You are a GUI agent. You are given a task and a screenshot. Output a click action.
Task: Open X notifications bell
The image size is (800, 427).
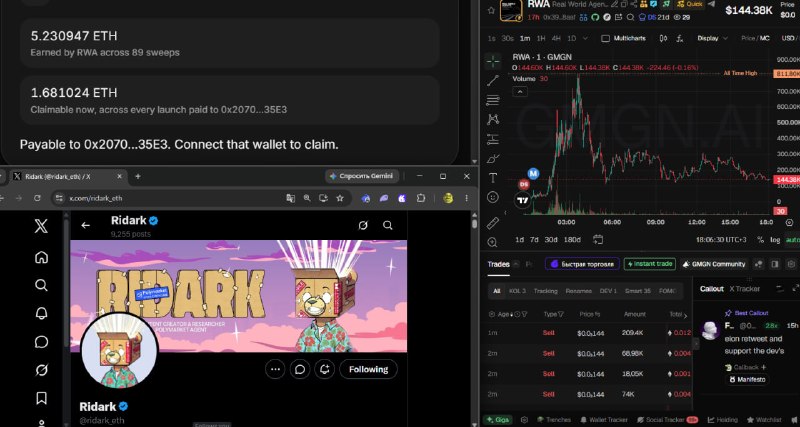click(41, 313)
